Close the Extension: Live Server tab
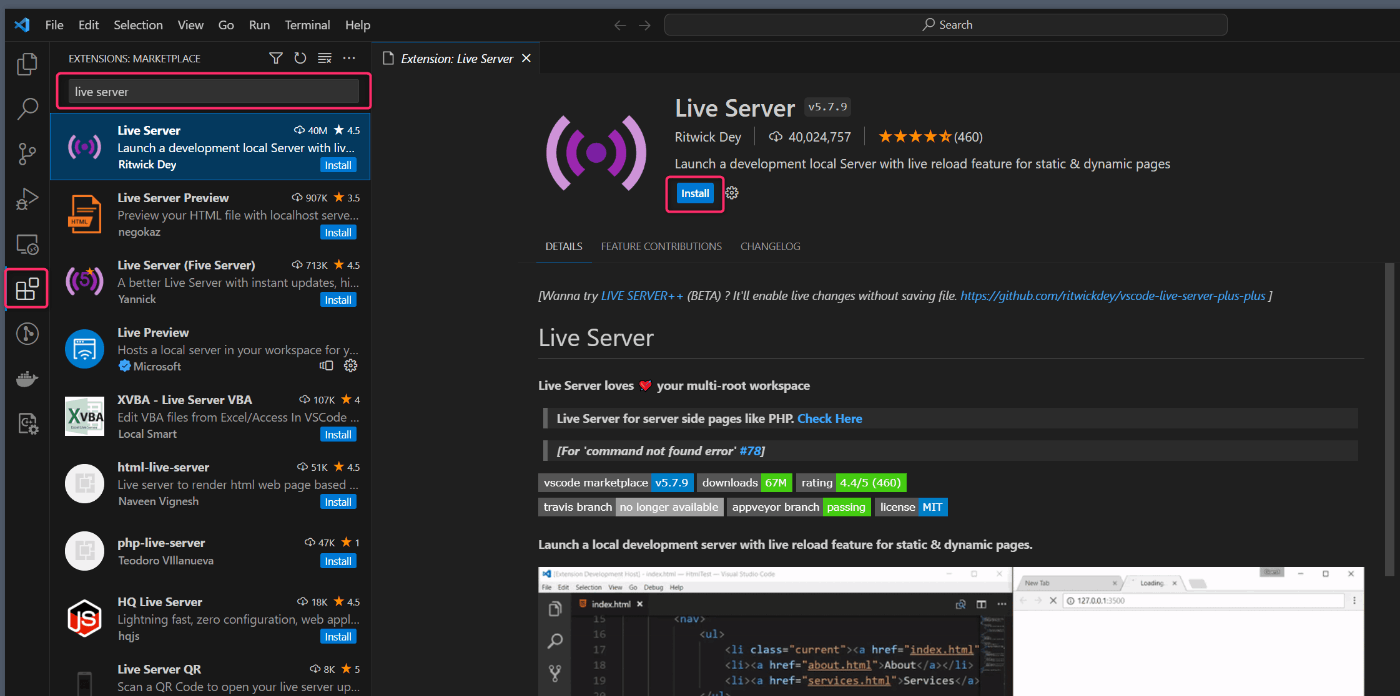Screen dimensions: 1400x696 coord(527,58)
